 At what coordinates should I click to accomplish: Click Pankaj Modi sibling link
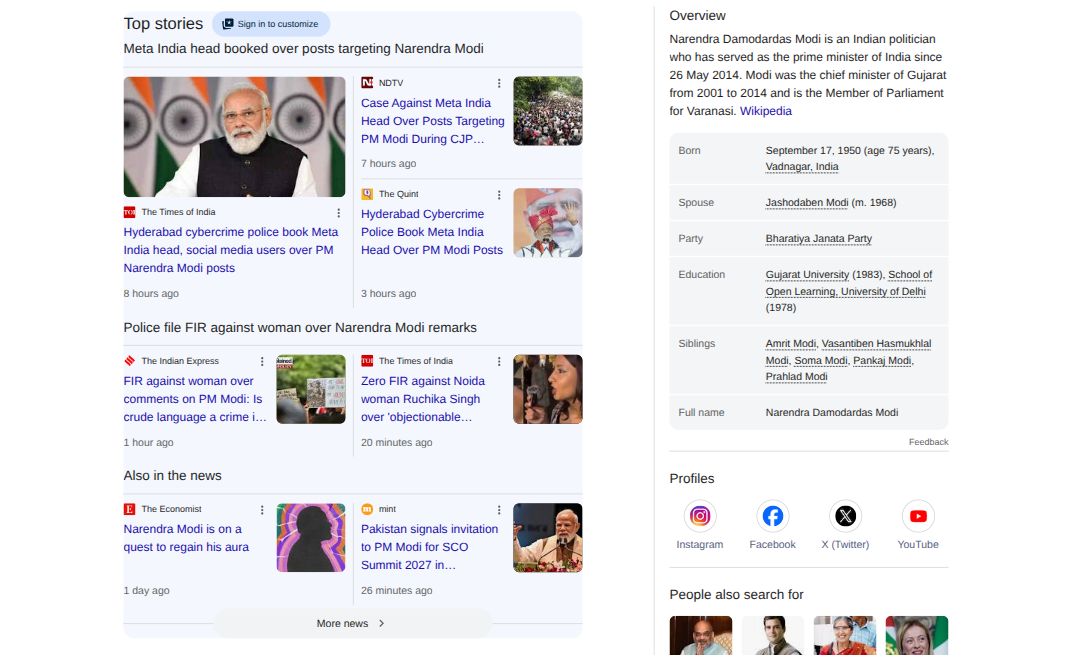[x=882, y=361]
